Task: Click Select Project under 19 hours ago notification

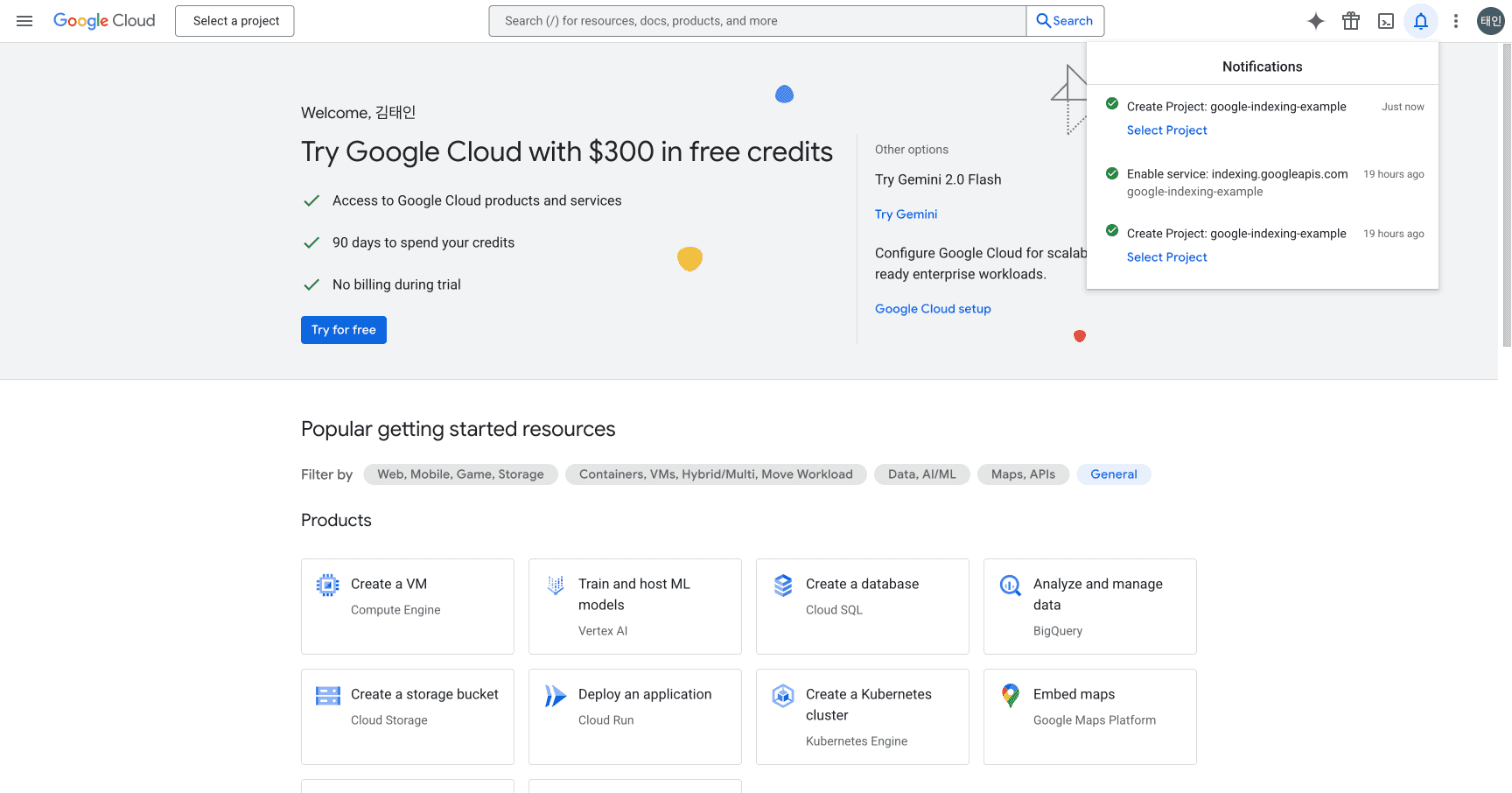Action: click(x=1167, y=257)
